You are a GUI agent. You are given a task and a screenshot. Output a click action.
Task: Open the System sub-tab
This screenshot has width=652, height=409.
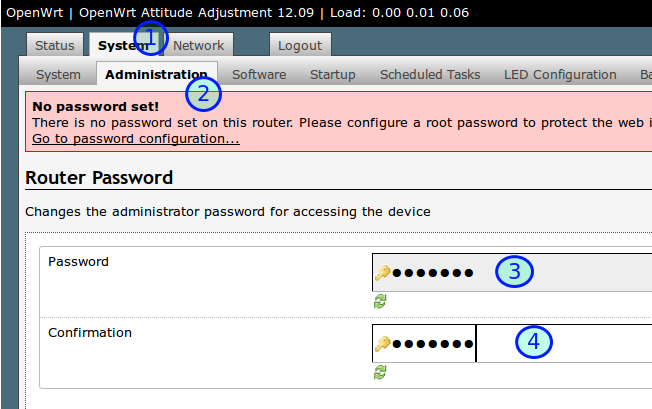(58, 75)
